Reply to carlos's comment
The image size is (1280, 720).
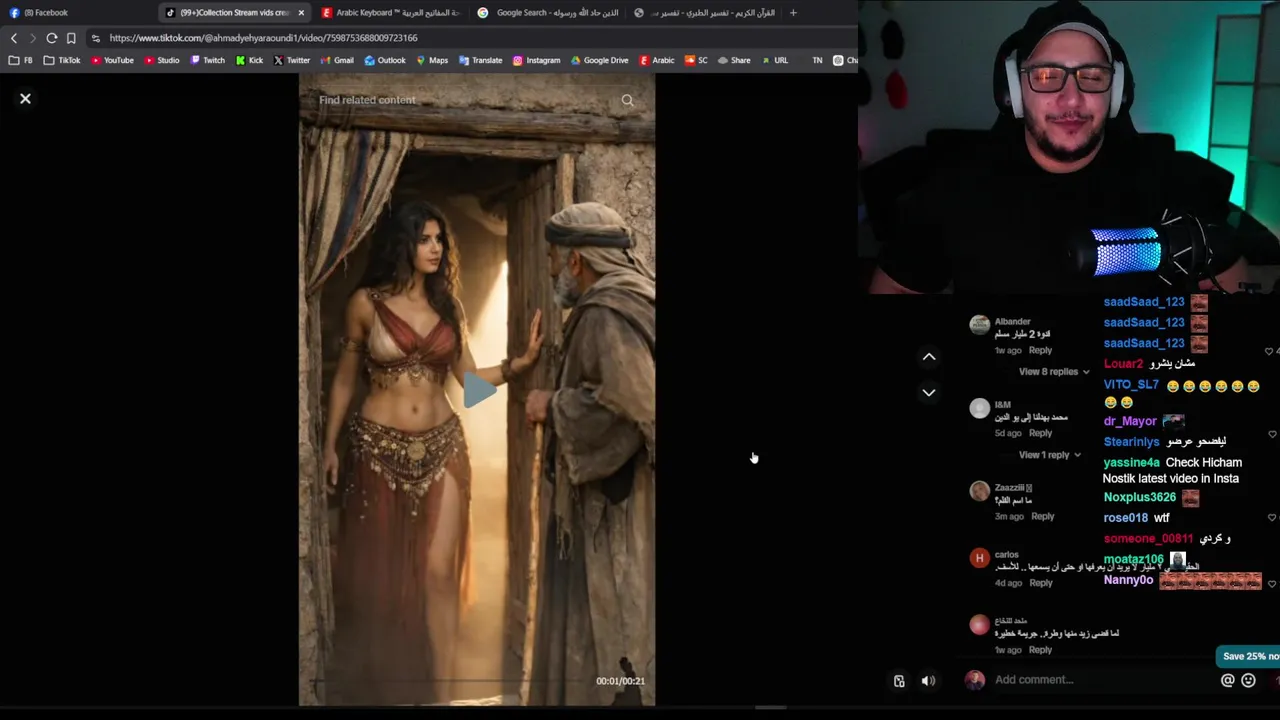pyautogui.click(x=1040, y=583)
